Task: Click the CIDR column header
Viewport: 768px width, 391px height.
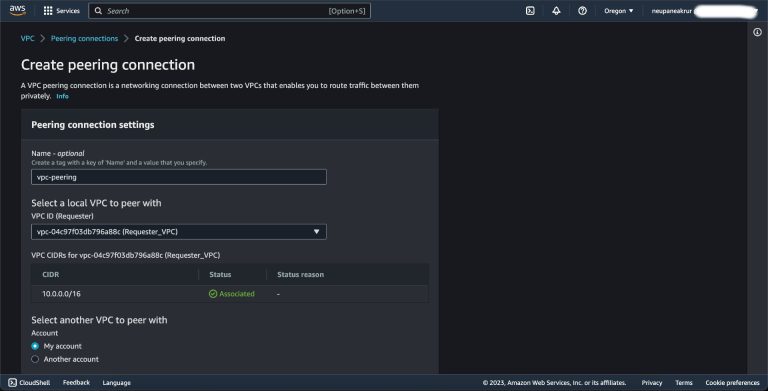Action: pos(50,274)
